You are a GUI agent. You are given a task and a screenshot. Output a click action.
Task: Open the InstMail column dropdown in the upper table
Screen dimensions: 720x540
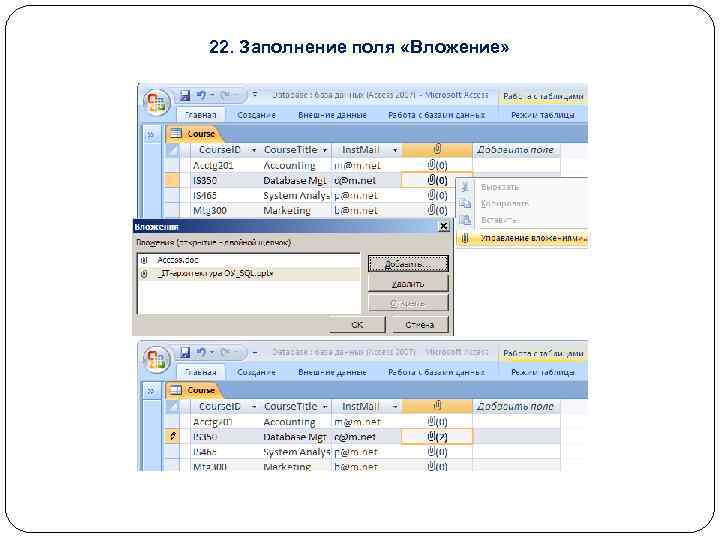395,150
